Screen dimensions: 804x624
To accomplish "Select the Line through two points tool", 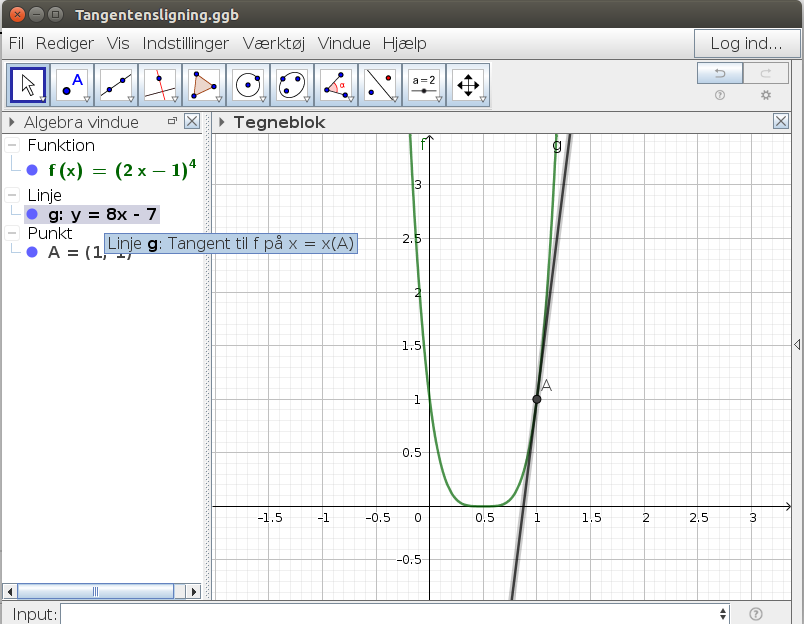I will 116,85.
